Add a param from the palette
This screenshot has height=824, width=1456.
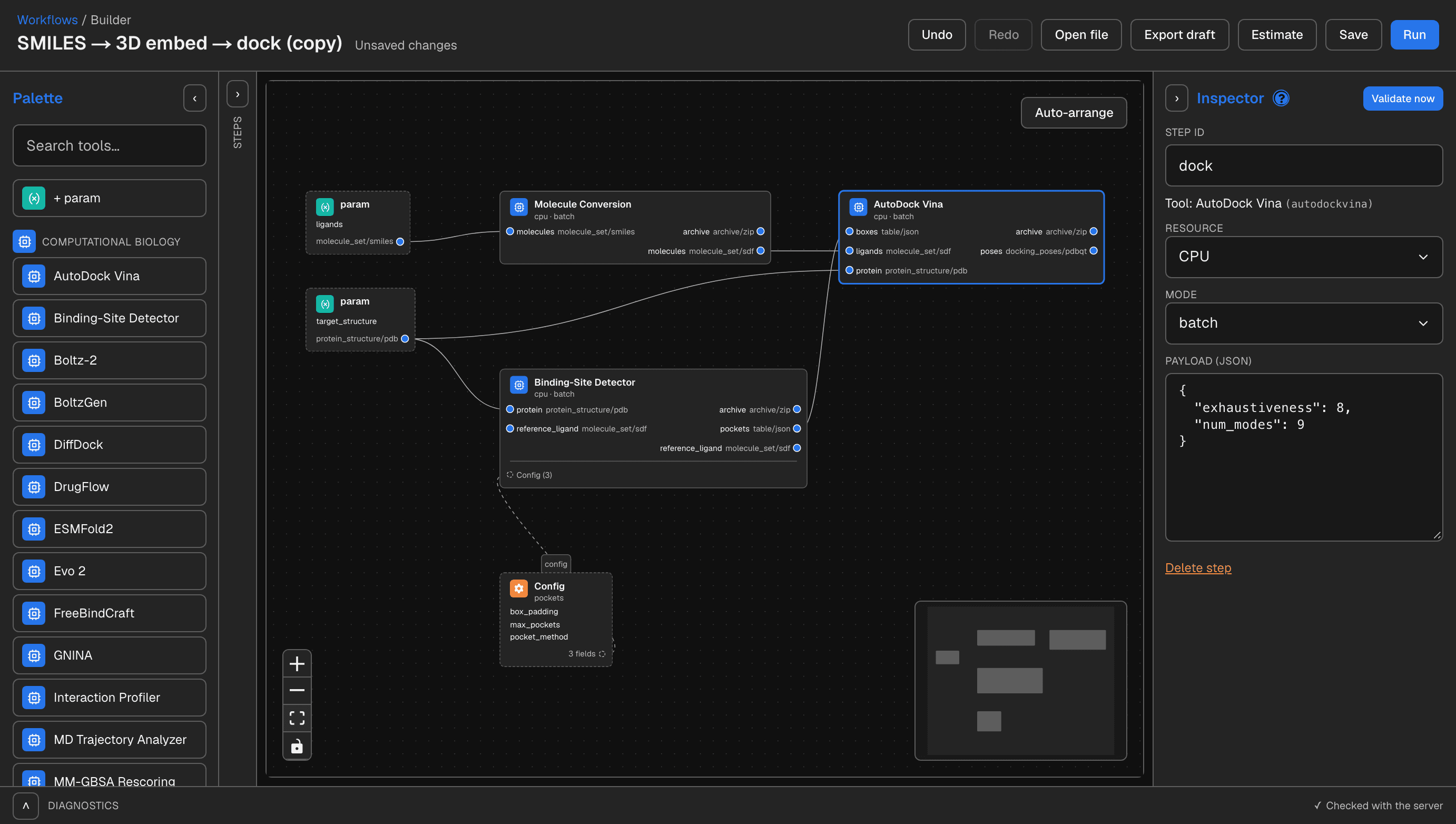tap(110, 198)
